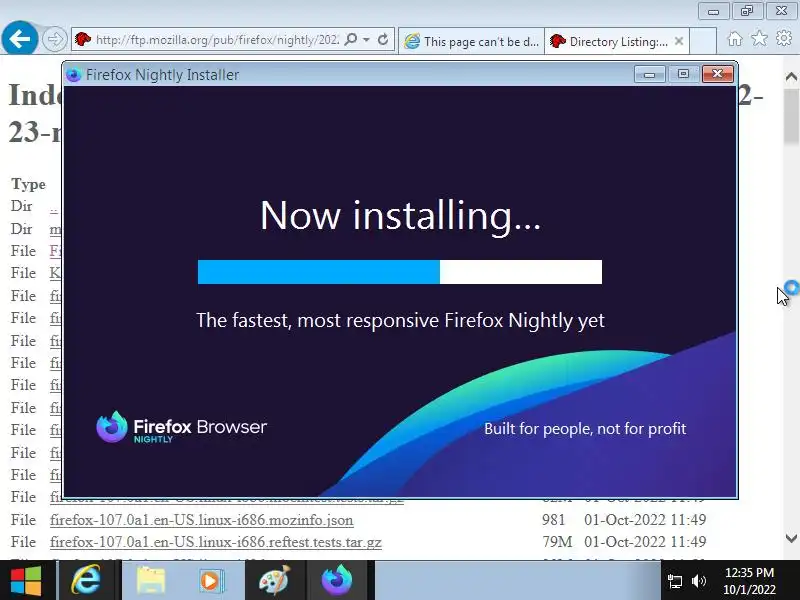
Task: Click the volume speaker tray icon
Action: coord(699,581)
